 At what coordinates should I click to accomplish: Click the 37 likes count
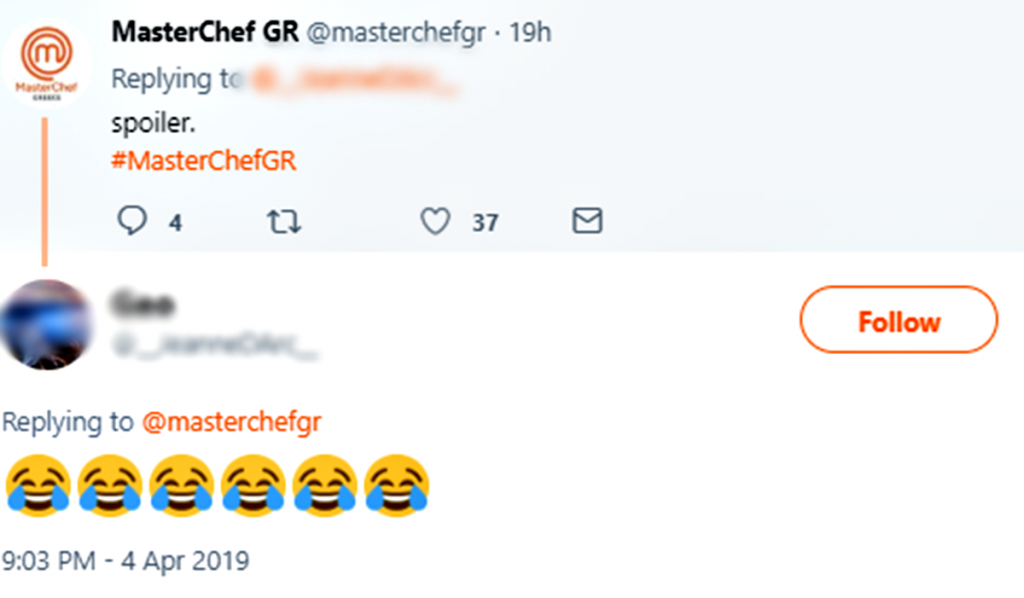point(485,223)
